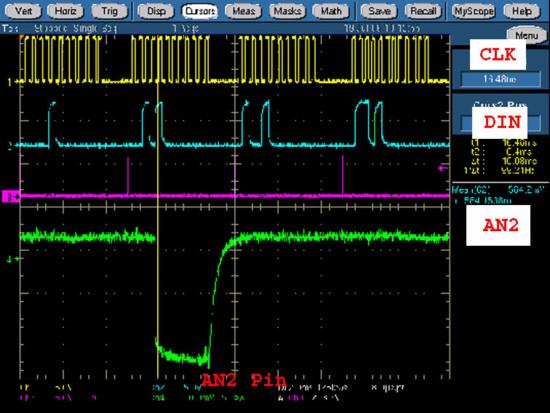Open the Horiz menu button

tap(66, 11)
